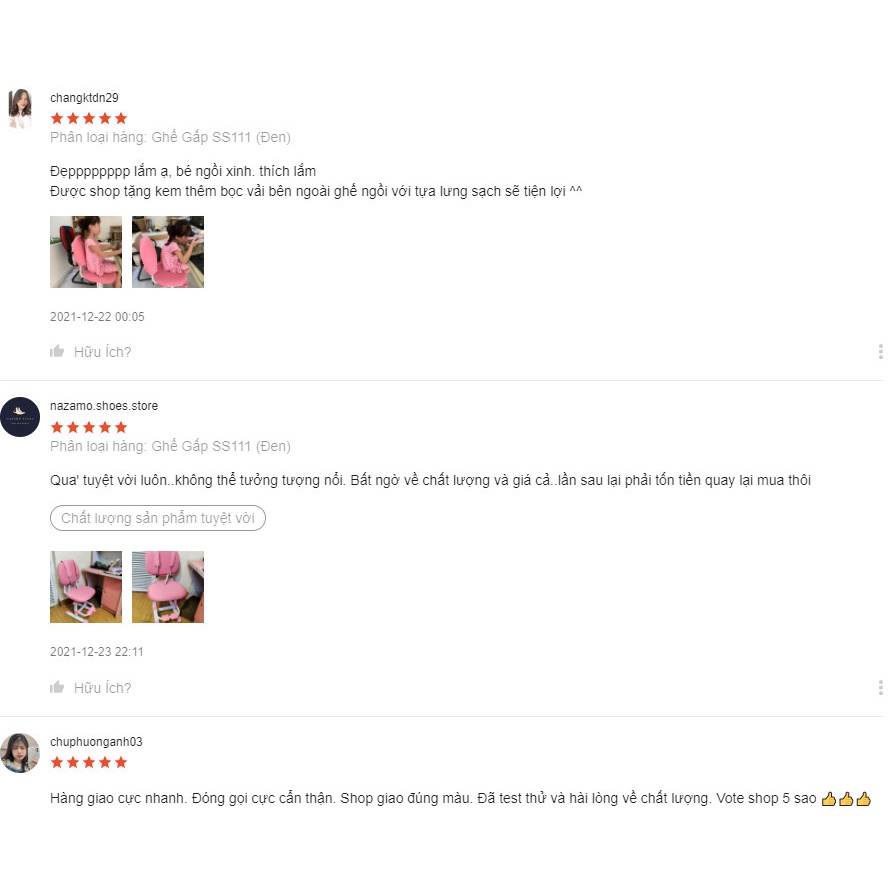This screenshot has width=893, height=893.
Task: Open chuphuonganh03 username link
Action: coord(96,742)
